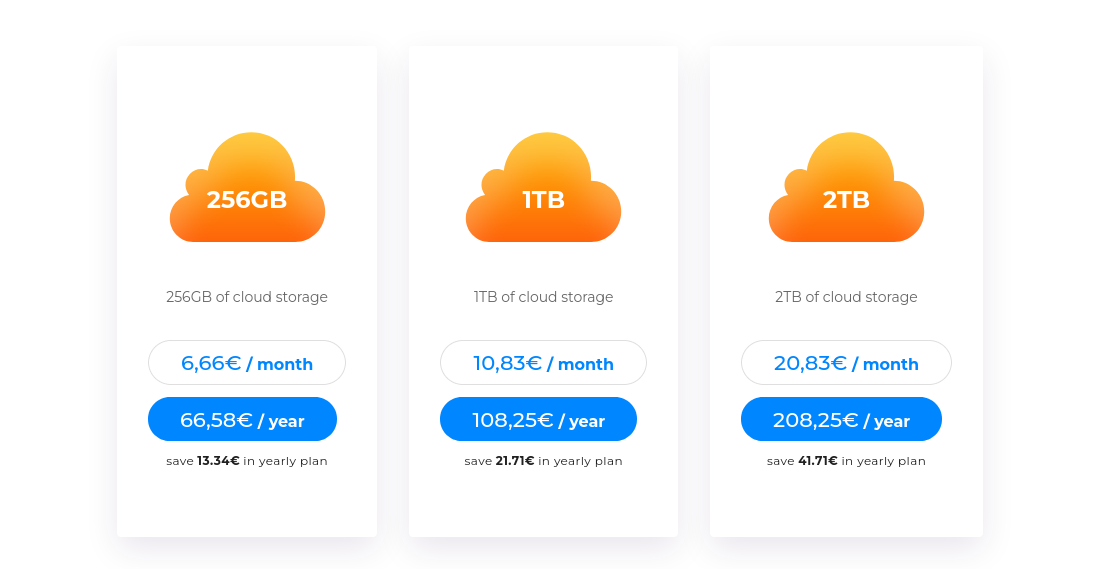The width and height of the screenshot is (1100, 569).
Task: Choose the 66,58€ / year plan
Action: point(242,420)
